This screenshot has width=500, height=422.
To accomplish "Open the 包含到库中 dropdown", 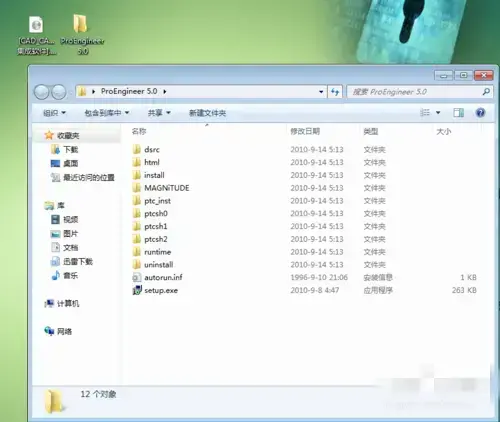I will tap(107, 113).
